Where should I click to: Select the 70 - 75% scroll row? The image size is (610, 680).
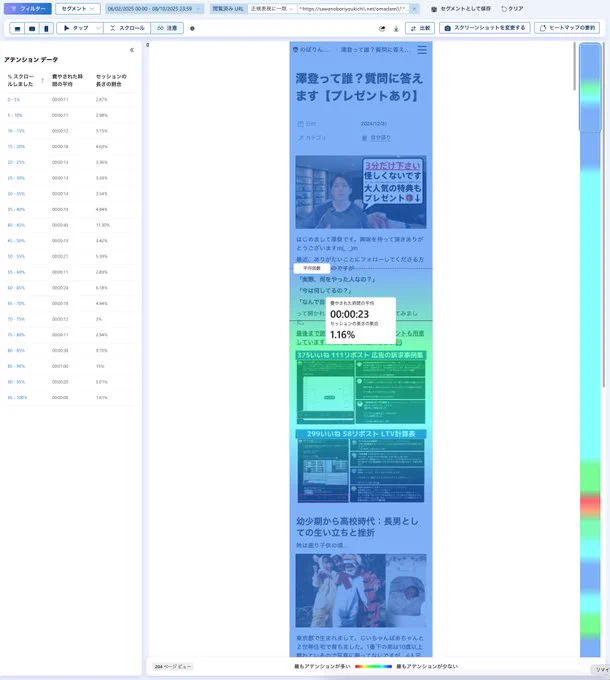coord(69,319)
